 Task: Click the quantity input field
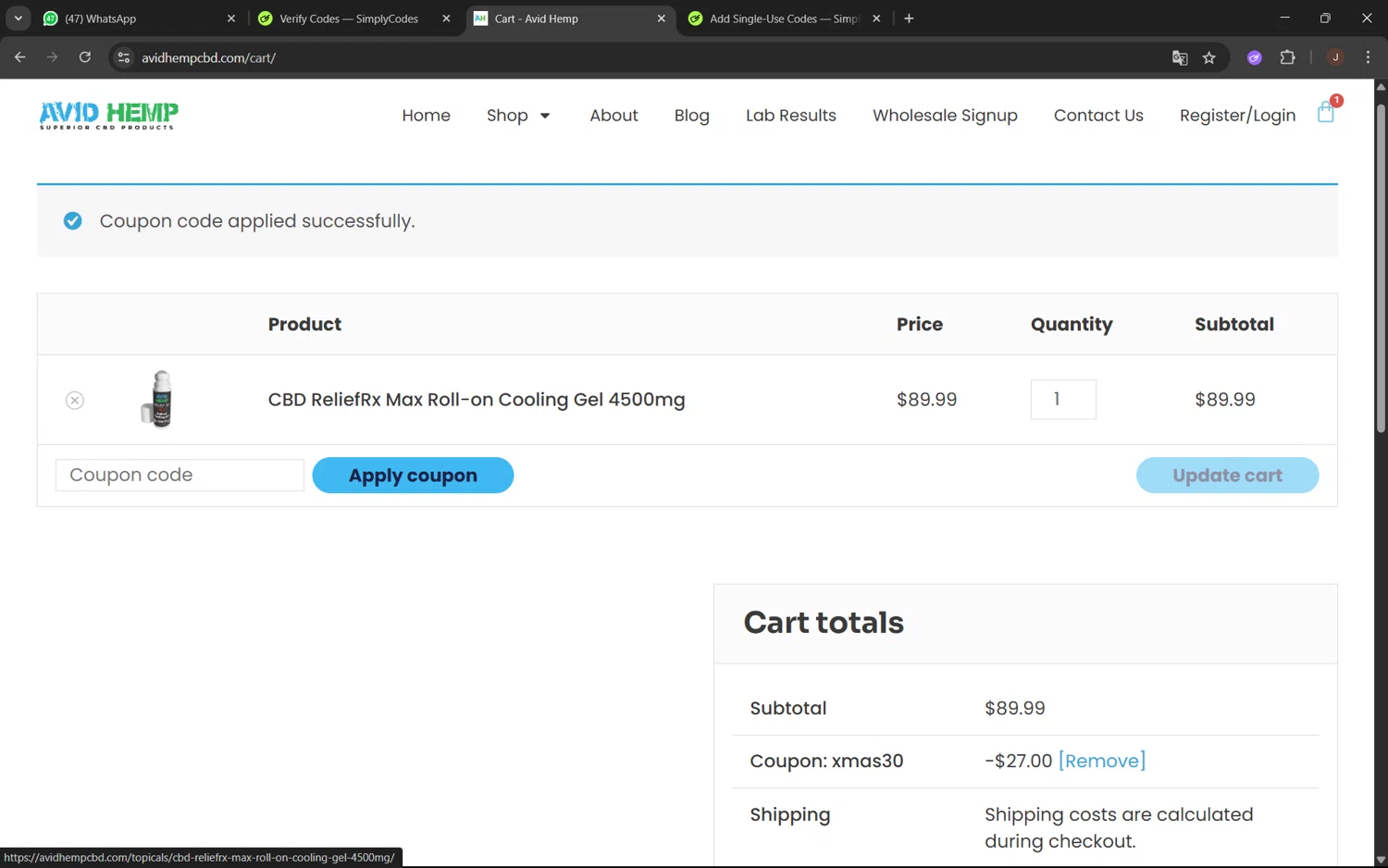point(1063,400)
